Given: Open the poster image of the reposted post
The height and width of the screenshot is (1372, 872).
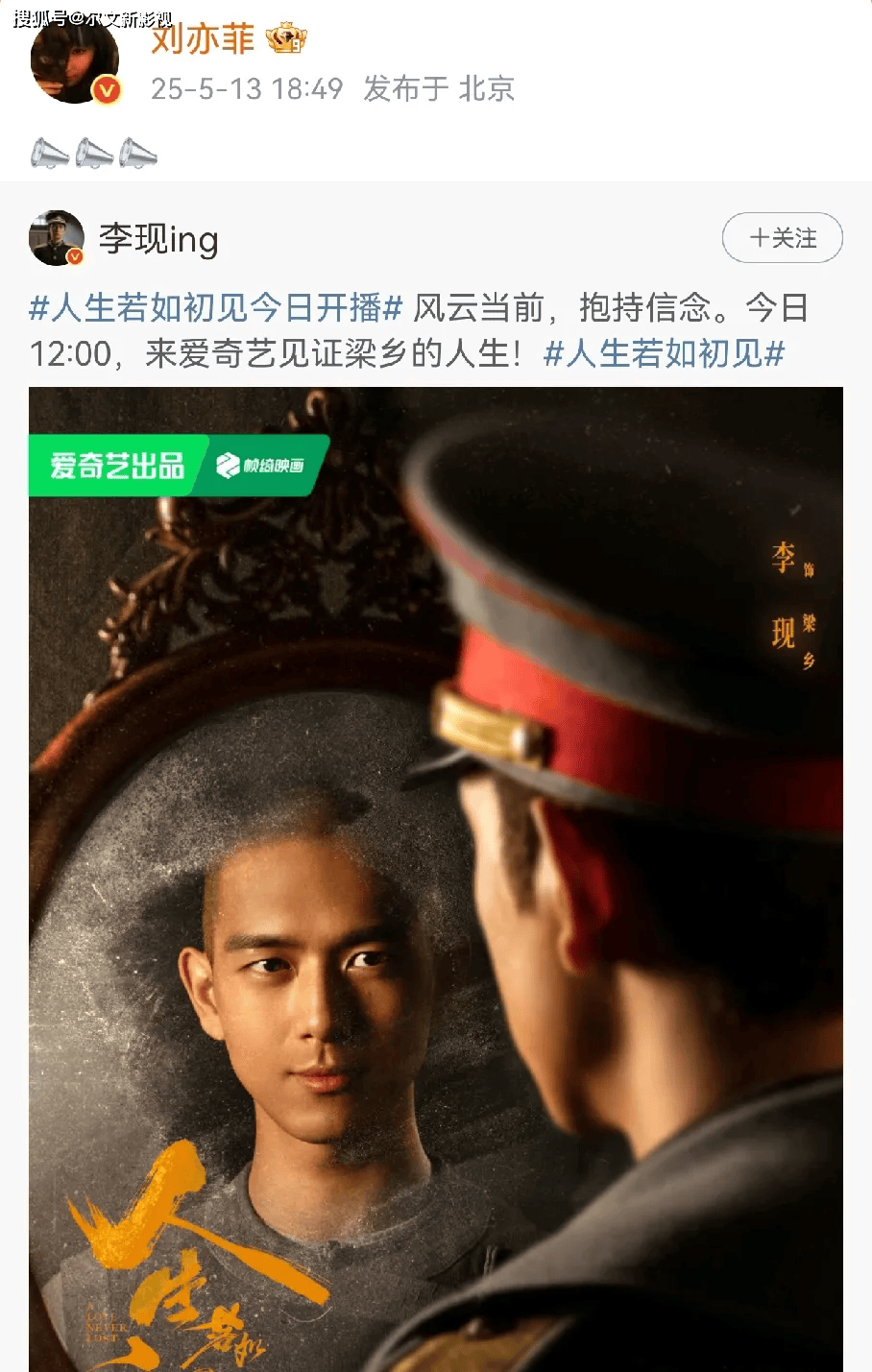Looking at the screenshot, I should pyautogui.click(x=436, y=879).
